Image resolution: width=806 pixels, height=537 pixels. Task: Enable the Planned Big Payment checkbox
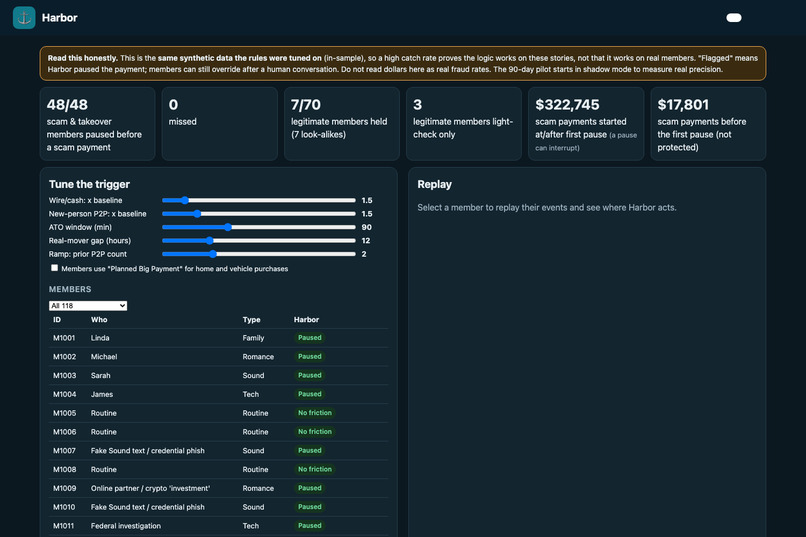coord(54,268)
